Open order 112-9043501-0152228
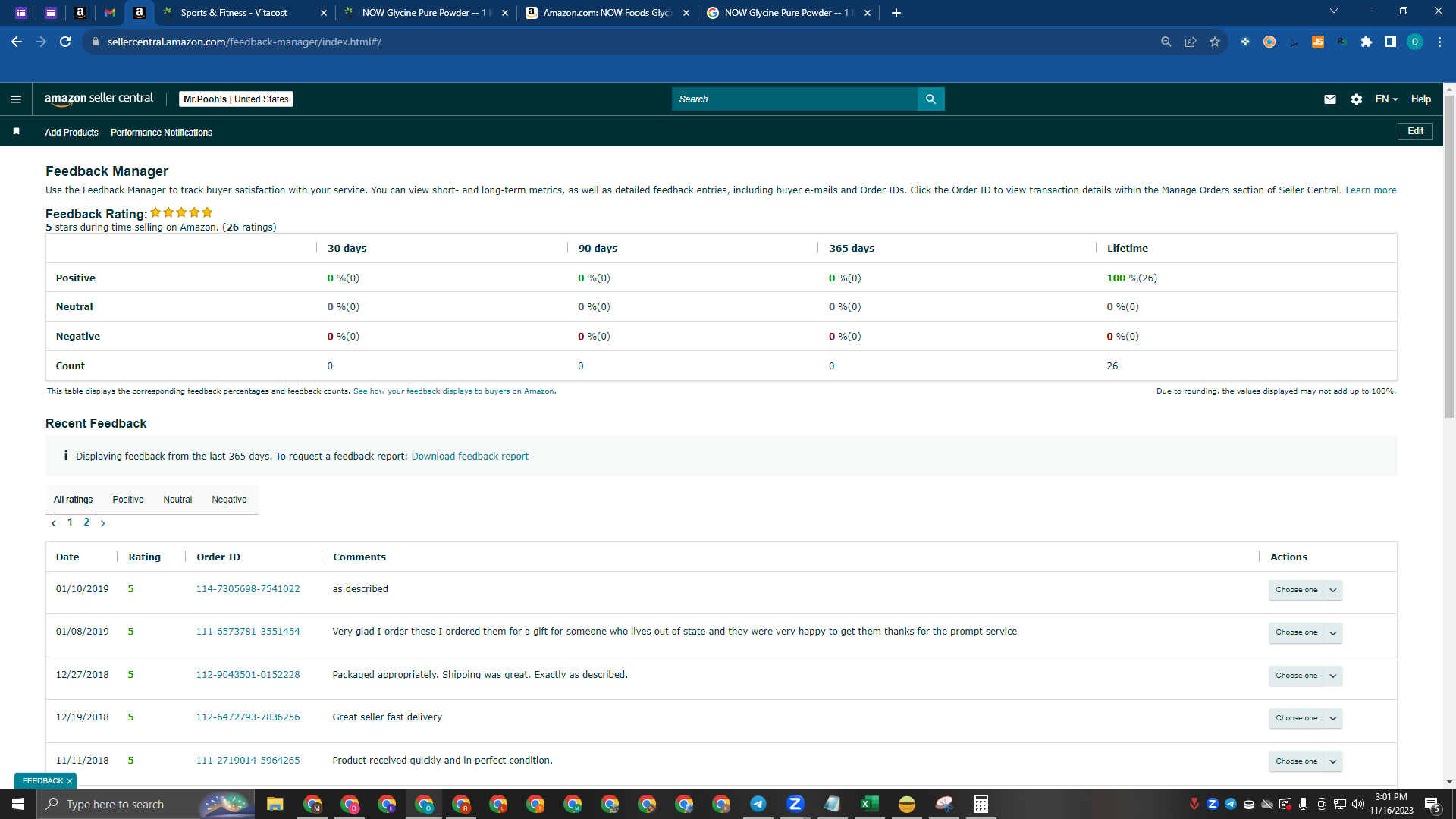 tap(248, 675)
